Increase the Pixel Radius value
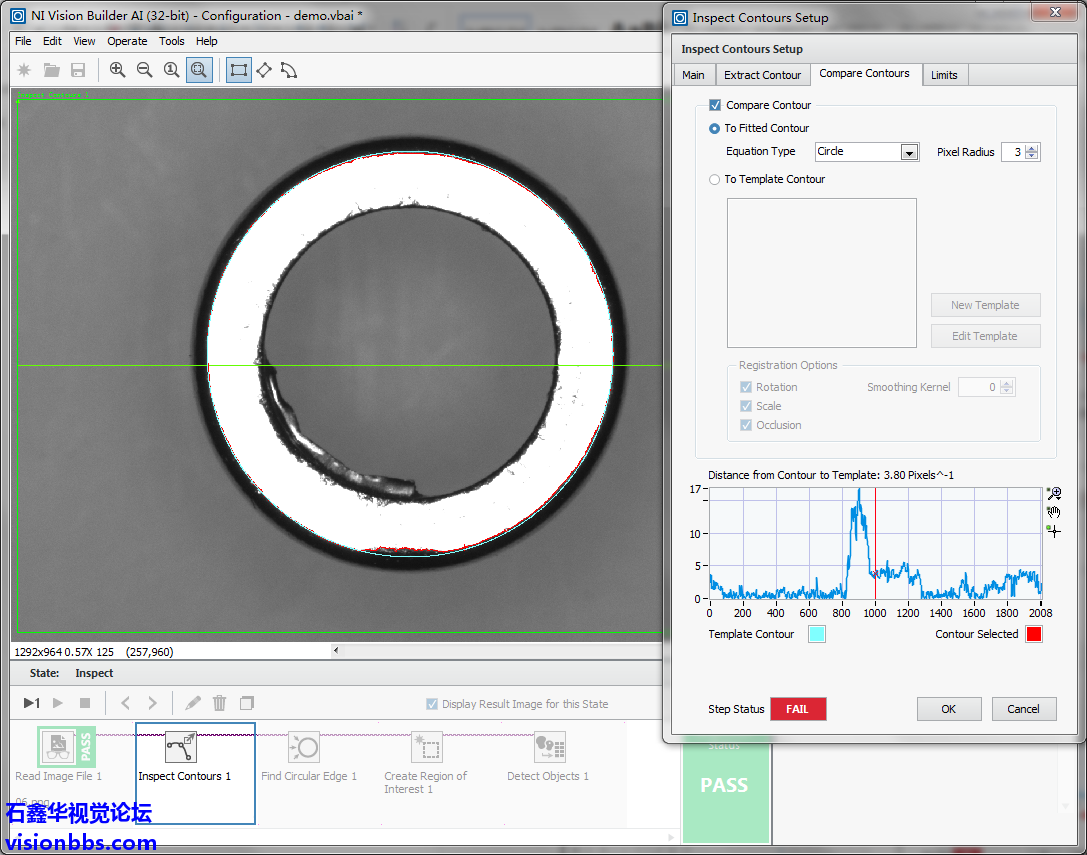1087x855 pixels. pos(1032,148)
